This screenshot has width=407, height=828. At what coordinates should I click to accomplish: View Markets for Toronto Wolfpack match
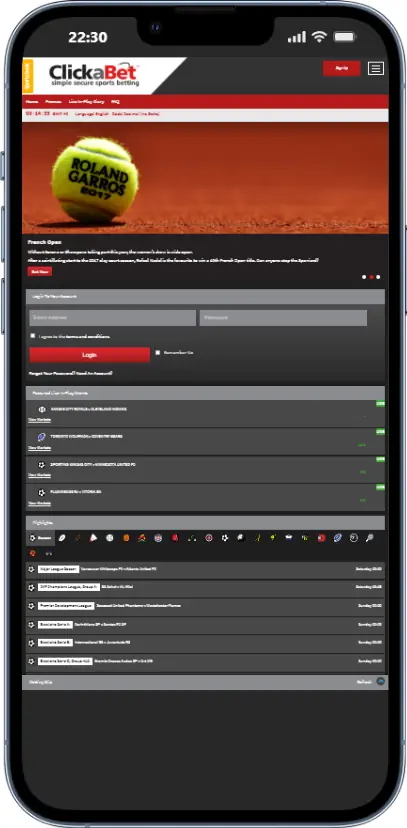tap(40, 448)
